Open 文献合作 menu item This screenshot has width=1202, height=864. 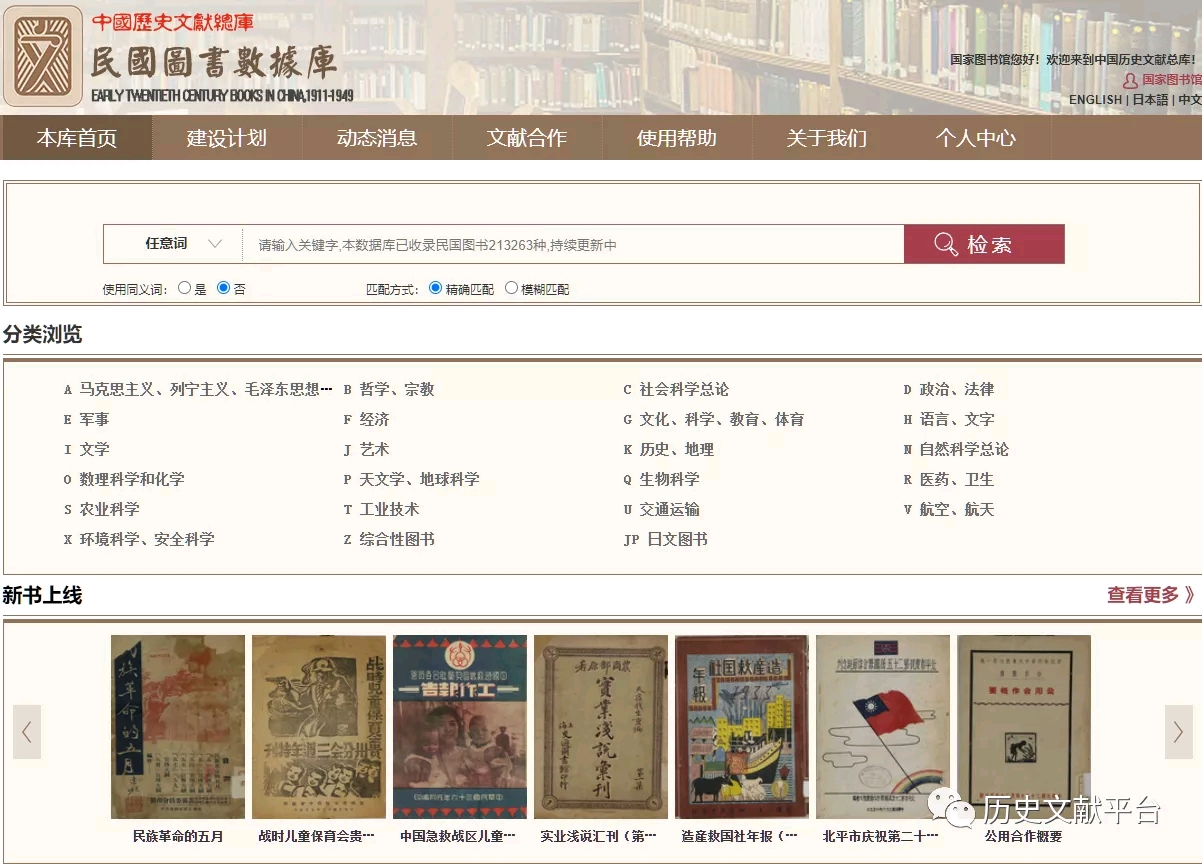[527, 138]
